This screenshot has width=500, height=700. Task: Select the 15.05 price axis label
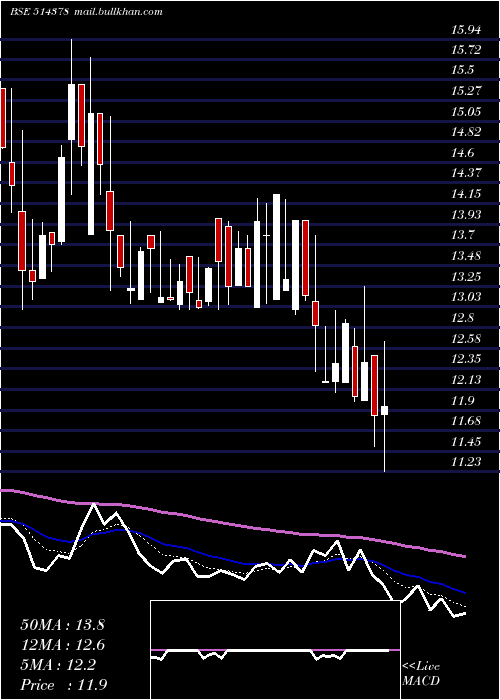pos(466,111)
